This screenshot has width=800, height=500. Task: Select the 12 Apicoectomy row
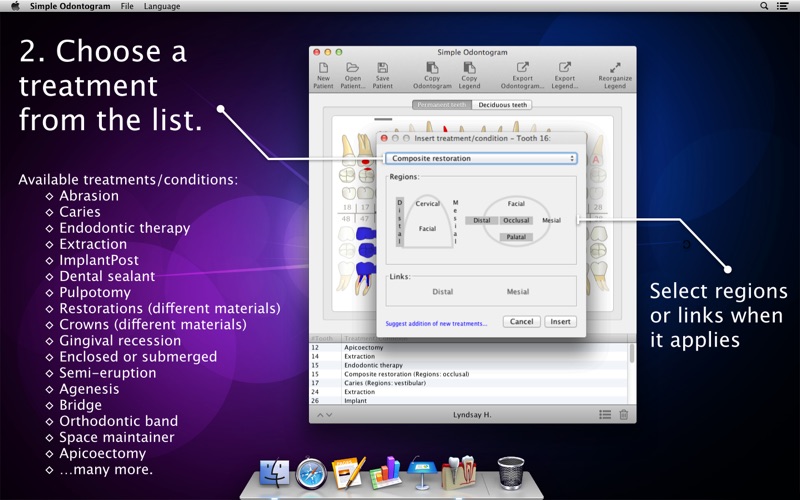469,347
